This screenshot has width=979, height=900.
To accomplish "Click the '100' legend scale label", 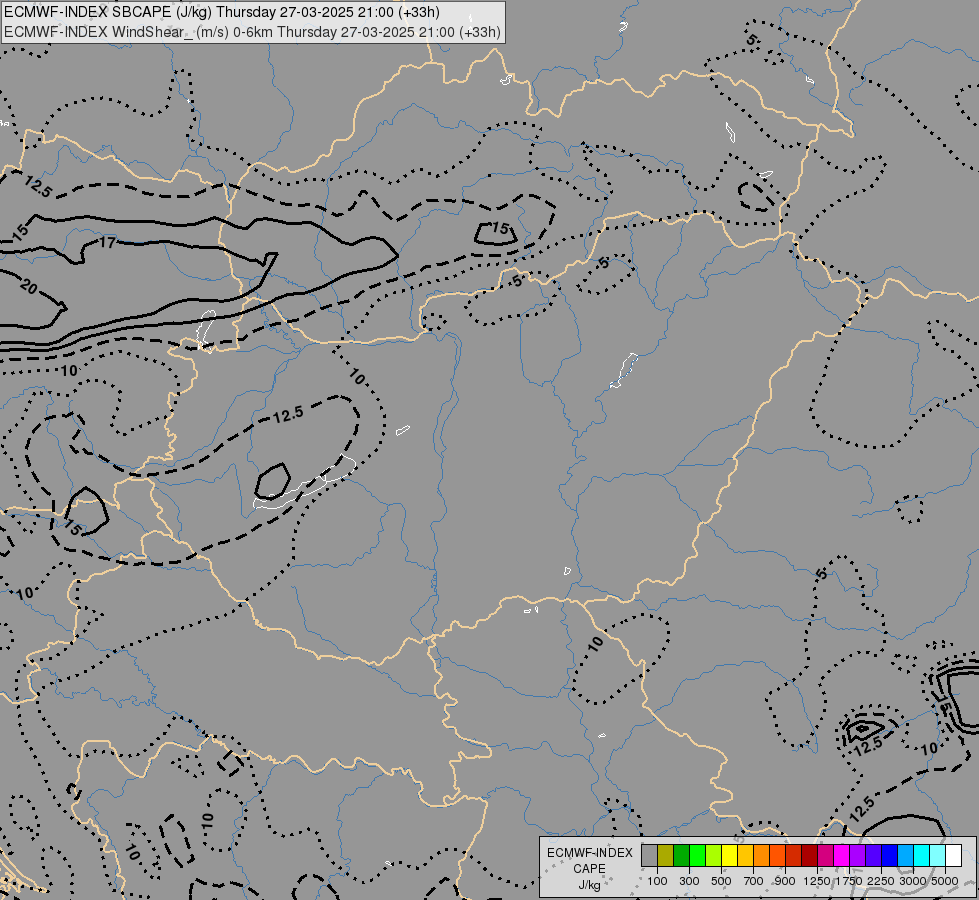I will pos(657,881).
